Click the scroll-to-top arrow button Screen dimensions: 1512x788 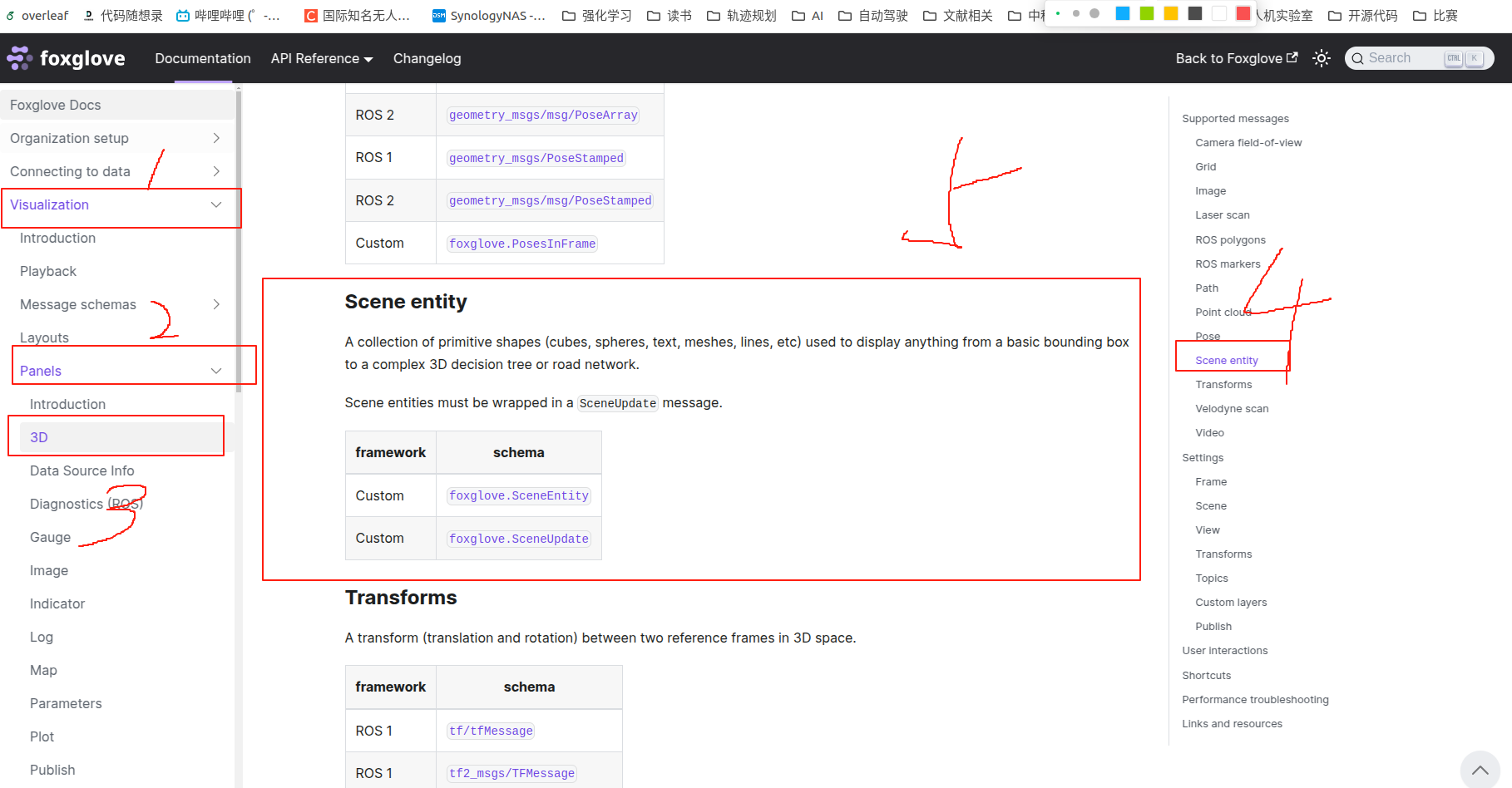tap(1480, 770)
